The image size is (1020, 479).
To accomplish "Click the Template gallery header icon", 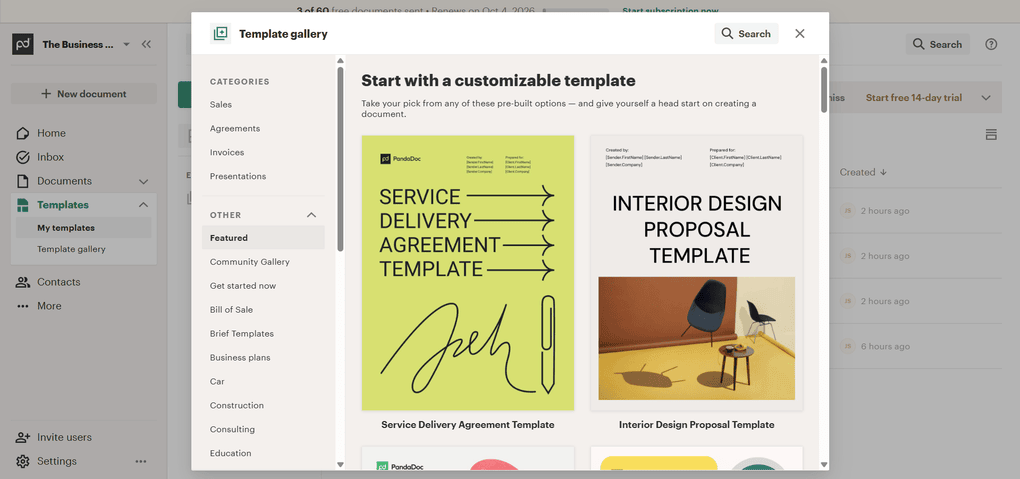I will pos(221,34).
